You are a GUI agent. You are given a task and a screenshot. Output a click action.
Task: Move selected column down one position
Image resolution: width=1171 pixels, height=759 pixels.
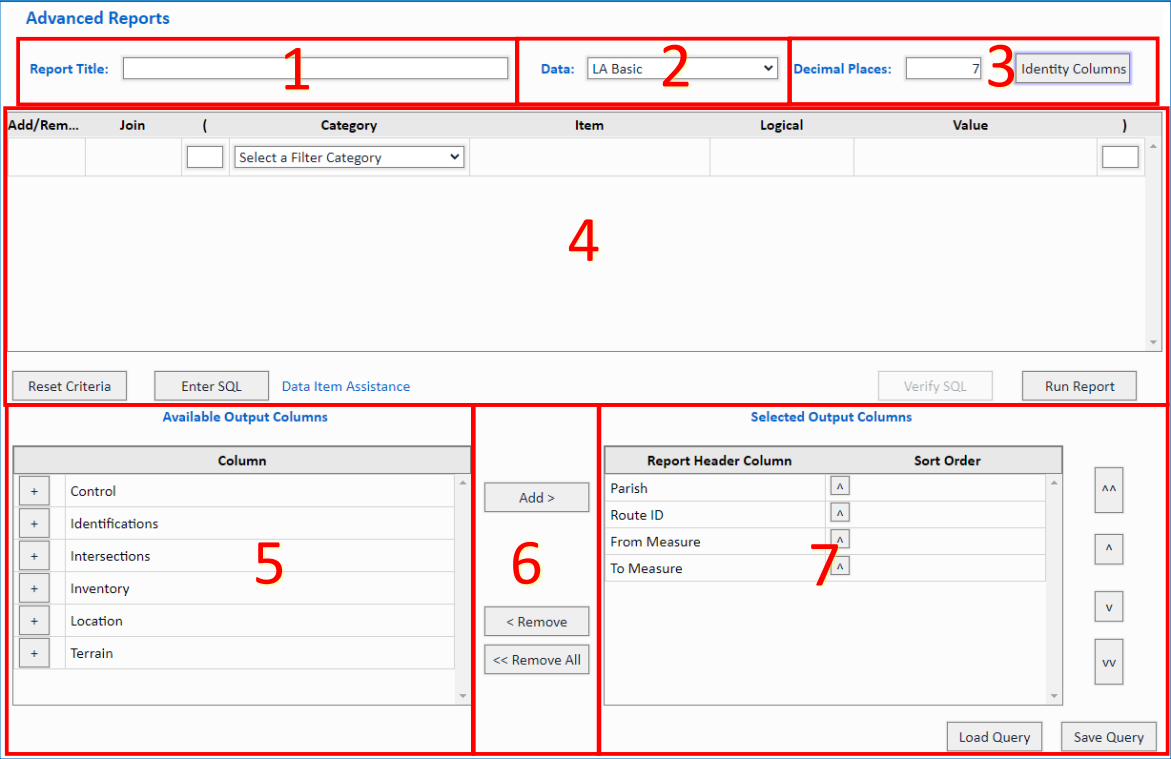coord(1108,606)
